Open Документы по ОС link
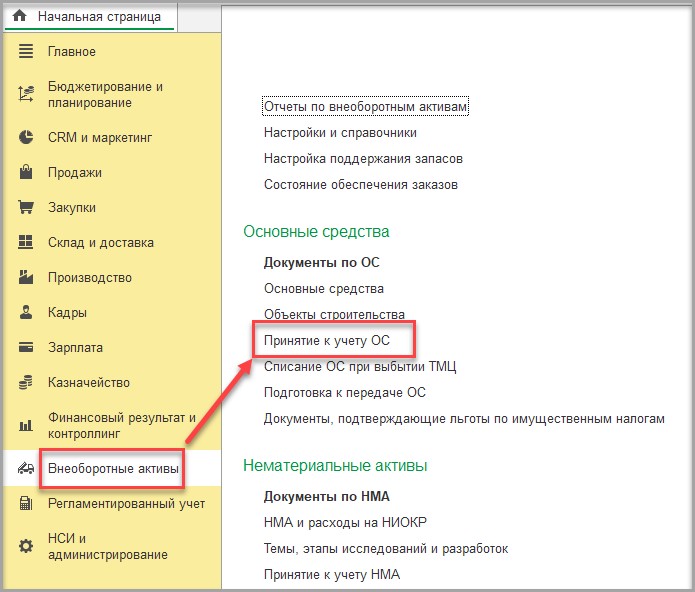This screenshot has width=695, height=592. [321, 262]
